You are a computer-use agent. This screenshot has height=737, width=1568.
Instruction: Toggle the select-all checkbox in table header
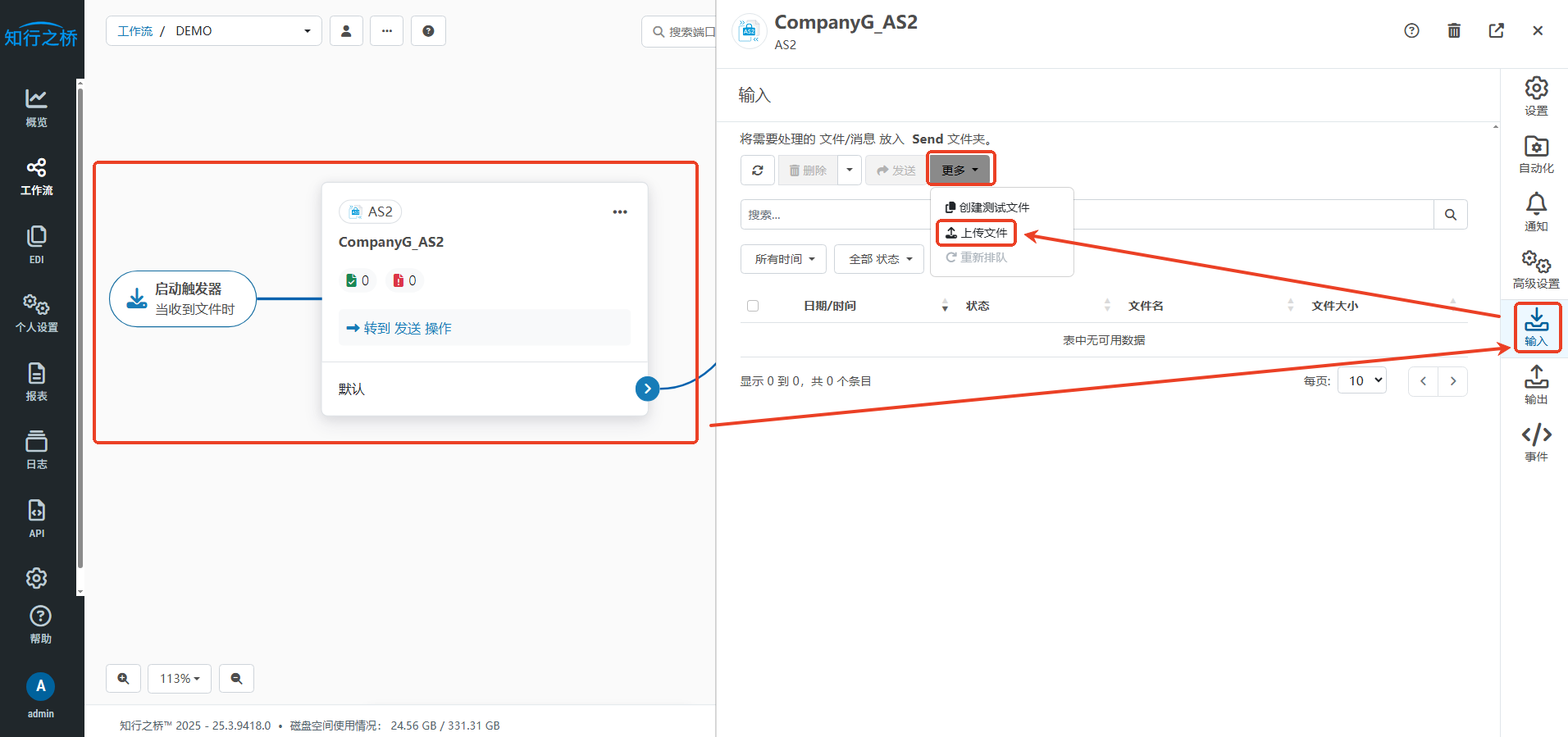[x=753, y=306]
